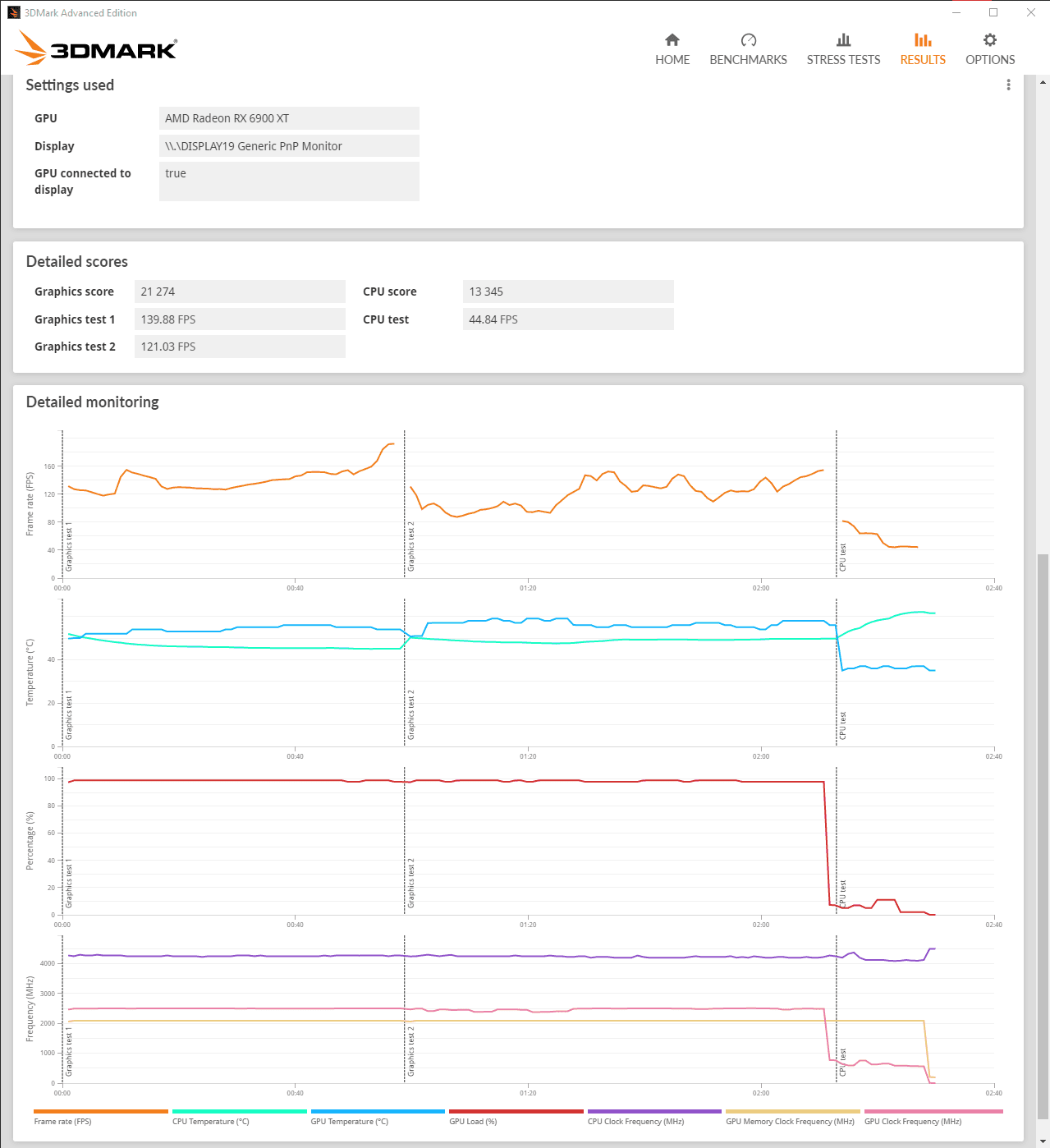Click the Detailed scores heading

coord(77,261)
